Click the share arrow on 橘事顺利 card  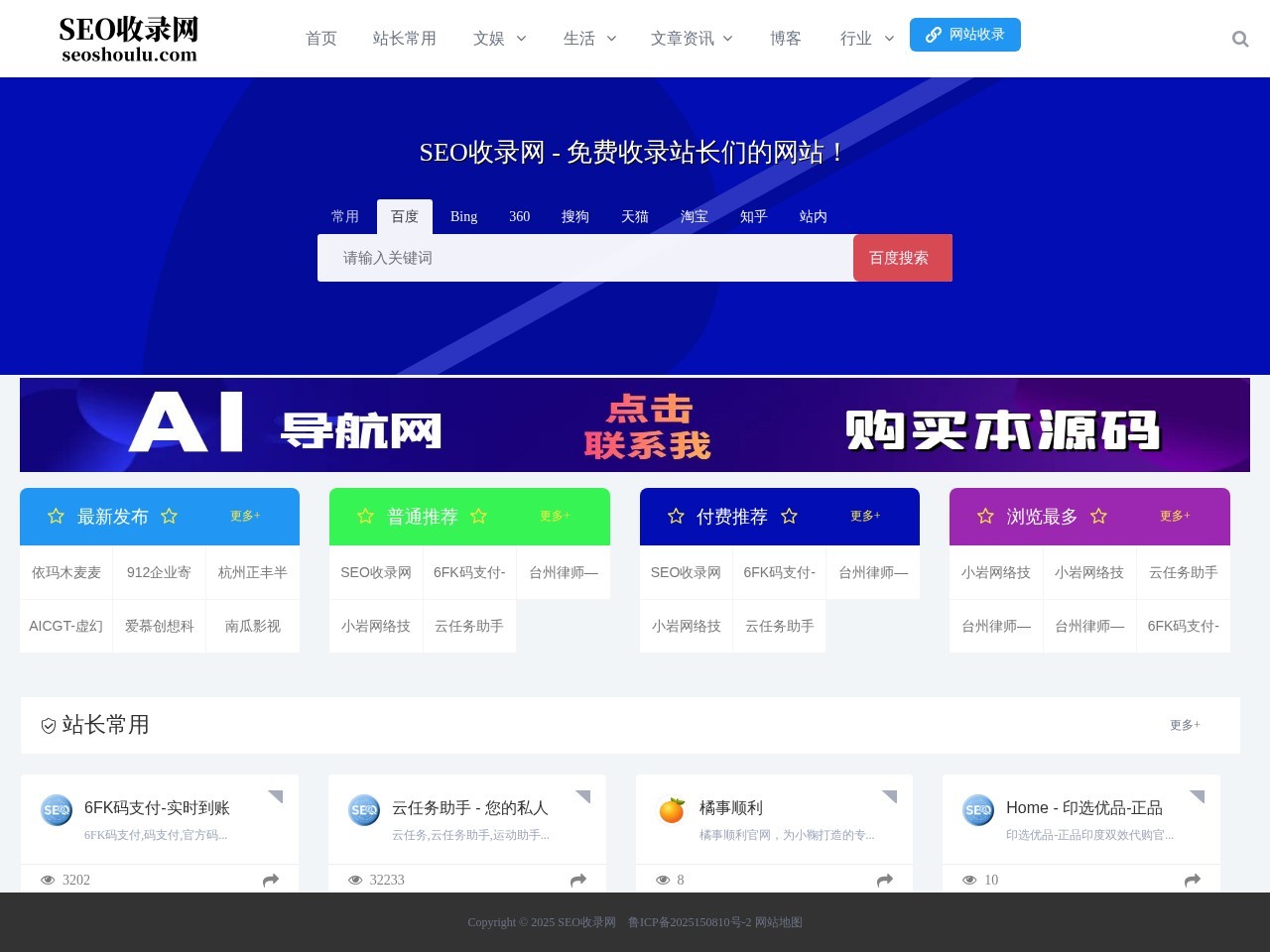(x=885, y=880)
